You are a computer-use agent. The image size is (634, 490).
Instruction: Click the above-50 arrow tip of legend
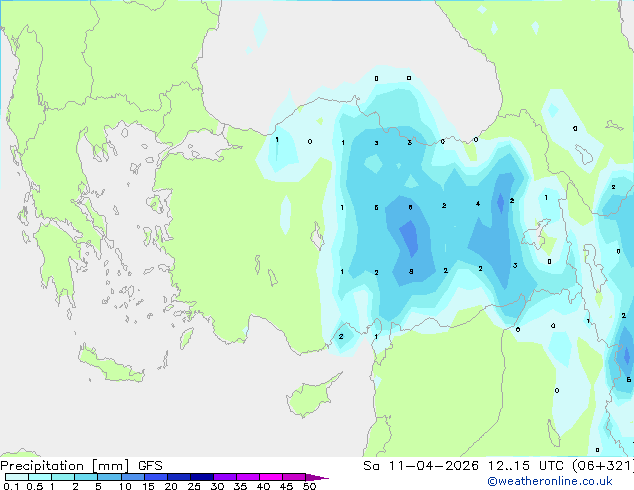[x=317, y=477]
